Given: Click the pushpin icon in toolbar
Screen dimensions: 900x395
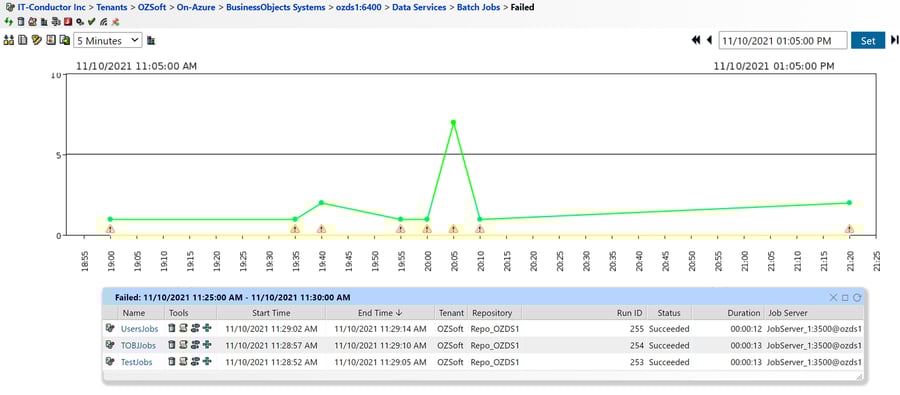Looking at the screenshot, I should click(115, 22).
